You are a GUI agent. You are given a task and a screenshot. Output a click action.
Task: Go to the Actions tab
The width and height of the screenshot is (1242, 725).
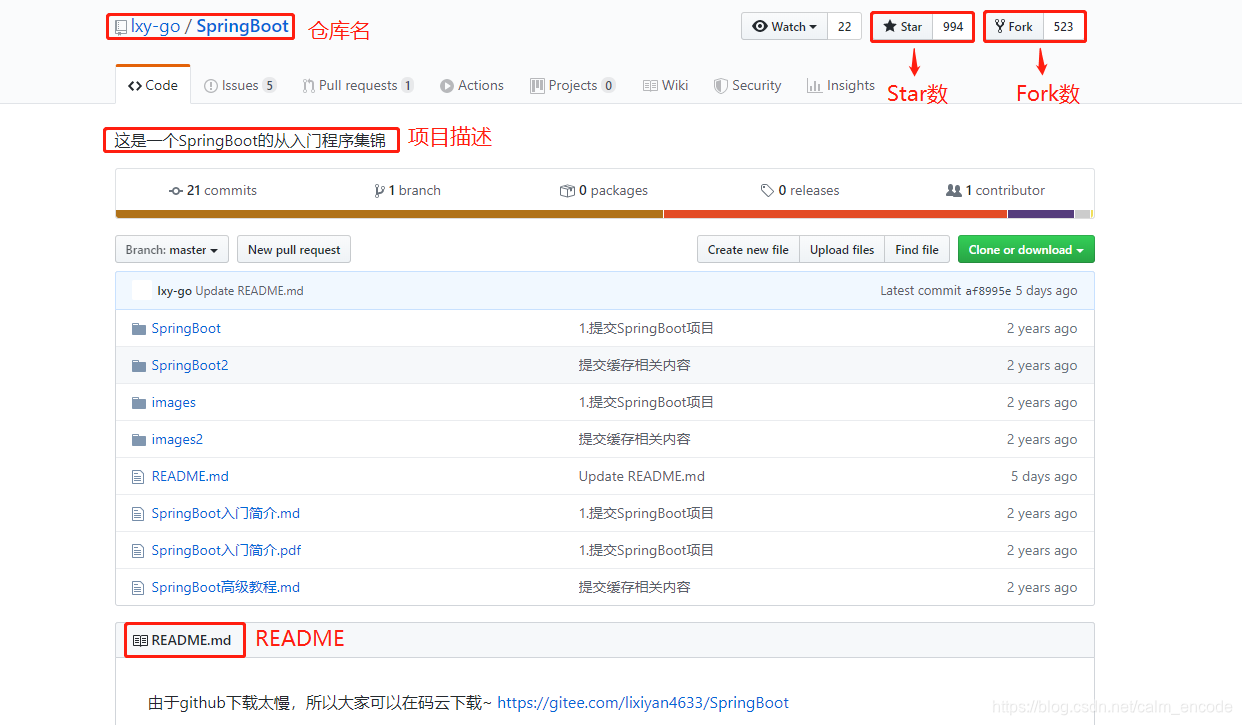472,85
